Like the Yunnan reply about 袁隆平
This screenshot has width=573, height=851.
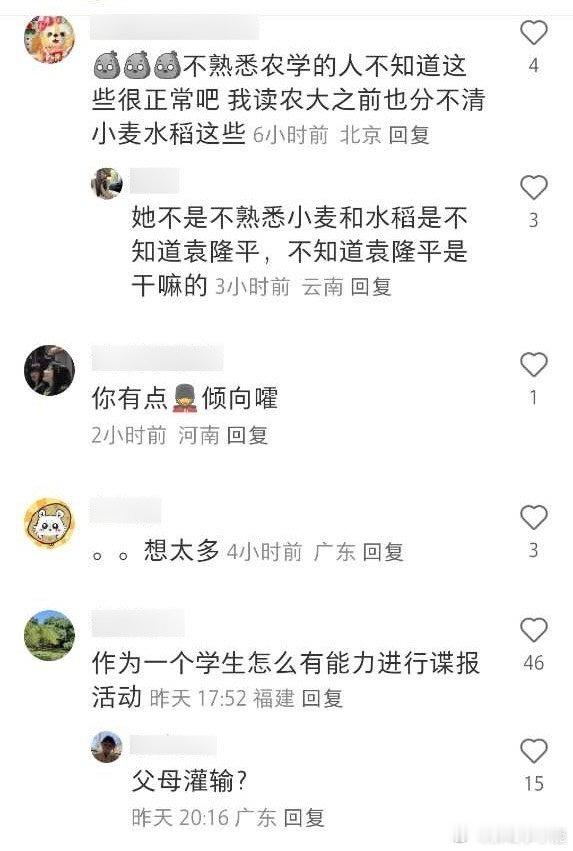click(x=534, y=188)
